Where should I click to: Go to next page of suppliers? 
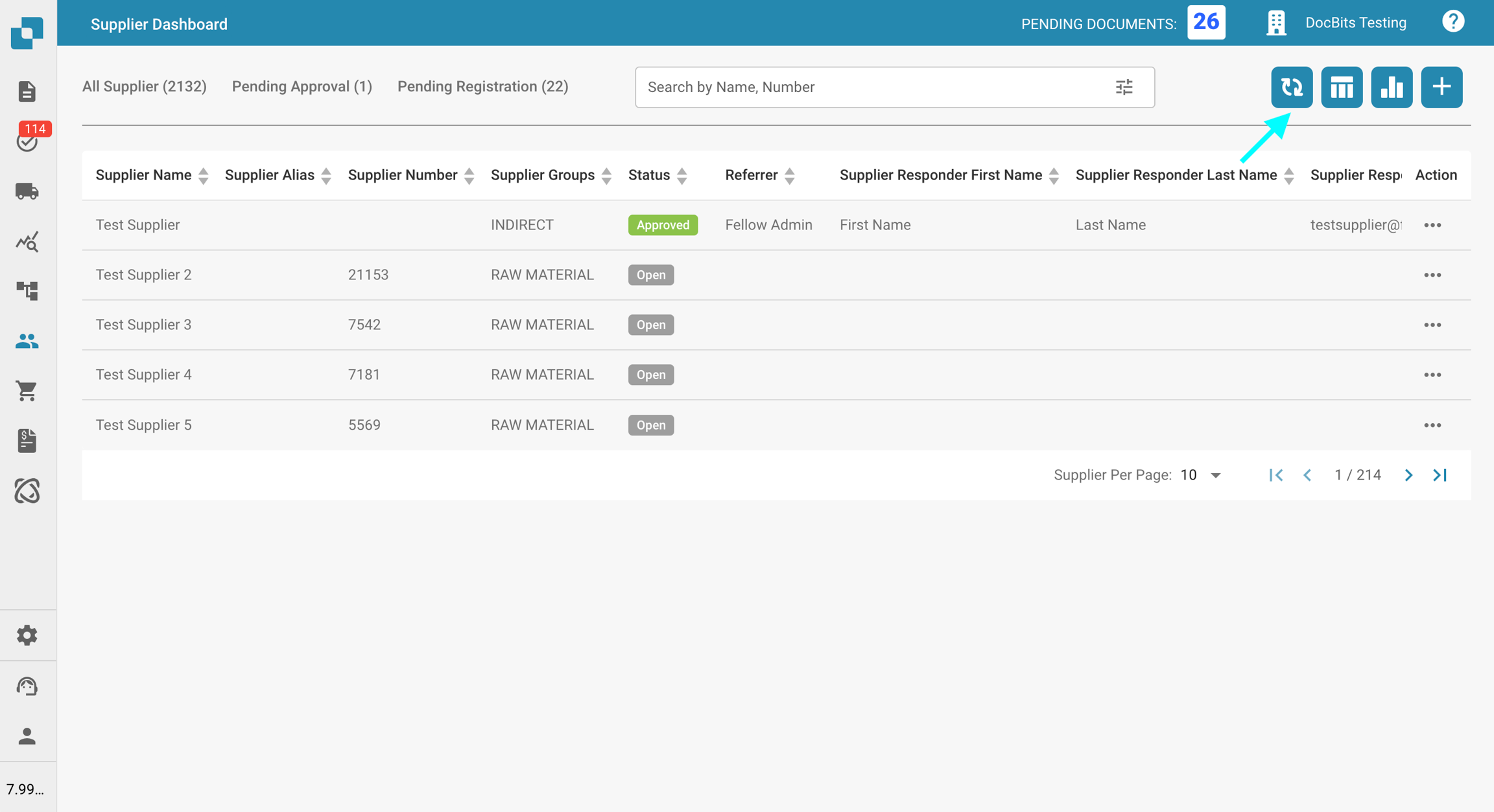click(1408, 475)
